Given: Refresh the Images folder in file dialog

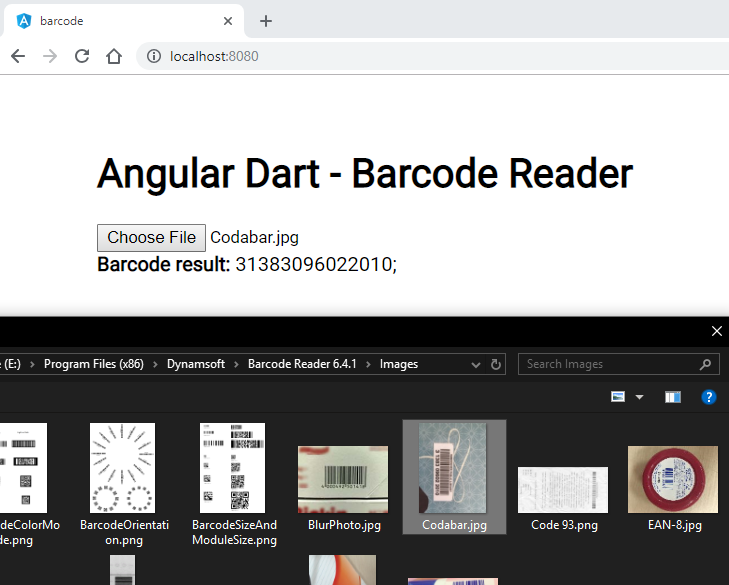Looking at the screenshot, I should tap(496, 364).
